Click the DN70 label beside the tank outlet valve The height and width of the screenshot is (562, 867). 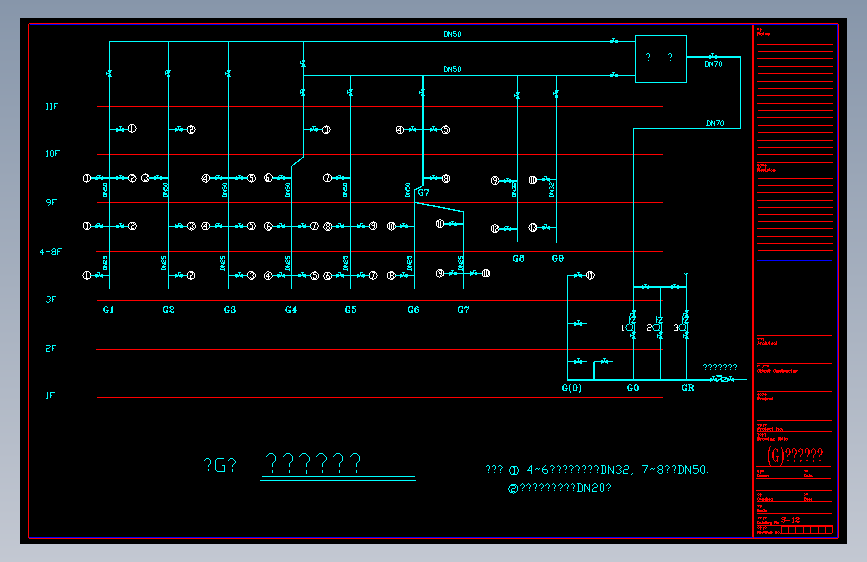coord(713,64)
